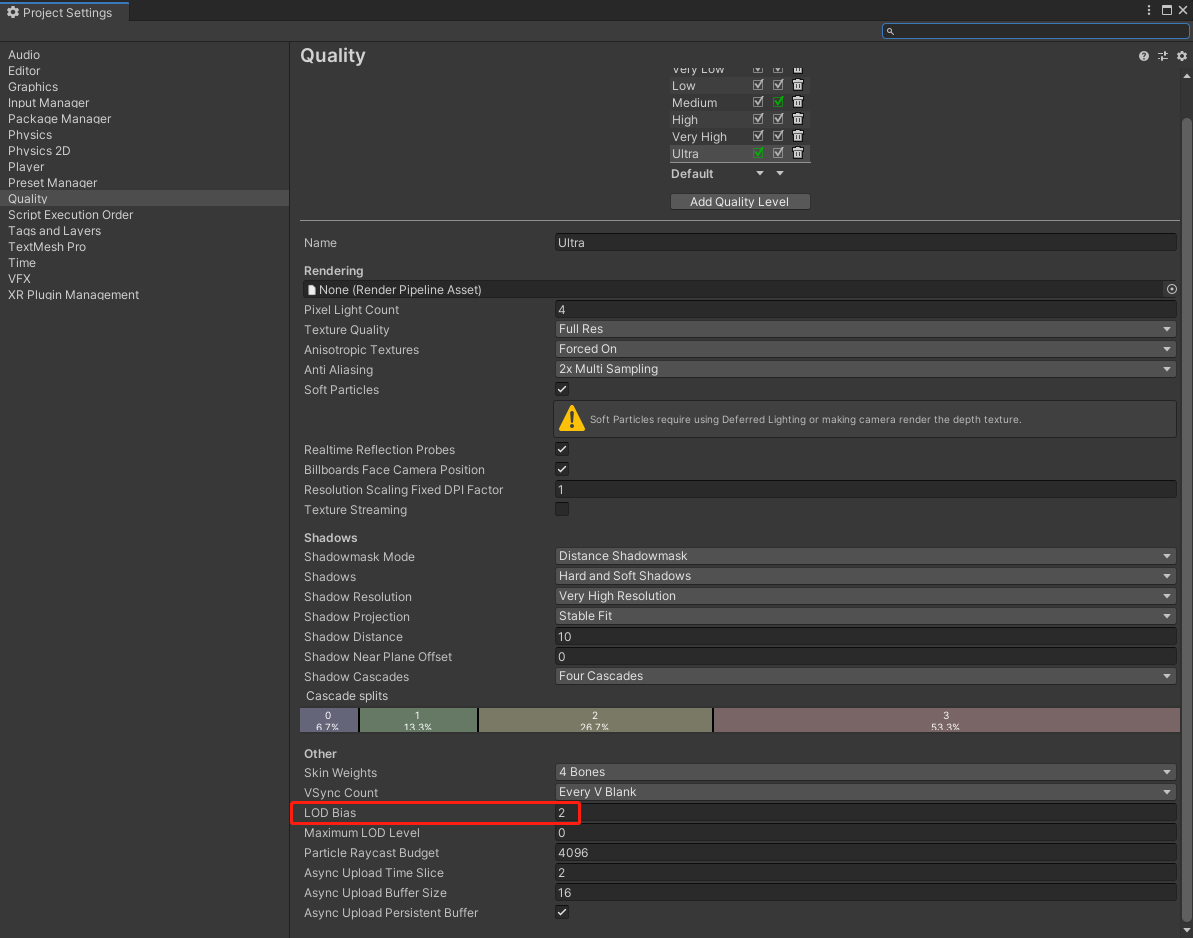Delete the High quality level
The image size is (1193, 938).
click(x=798, y=119)
